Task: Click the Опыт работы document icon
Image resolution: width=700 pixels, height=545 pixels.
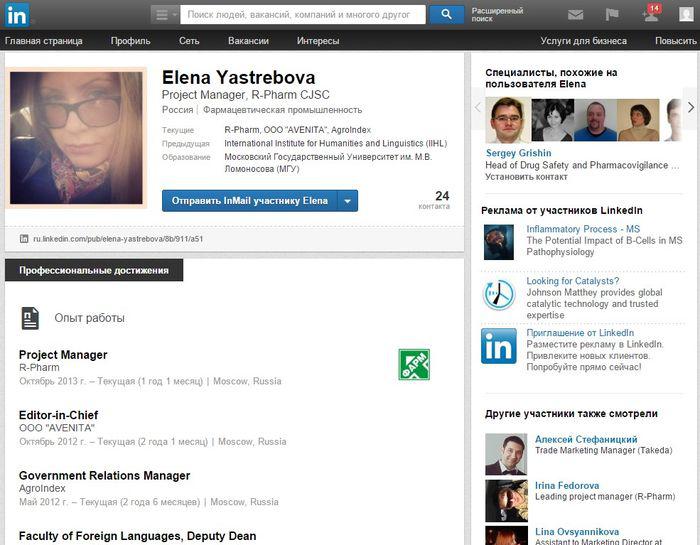Action: click(30, 318)
